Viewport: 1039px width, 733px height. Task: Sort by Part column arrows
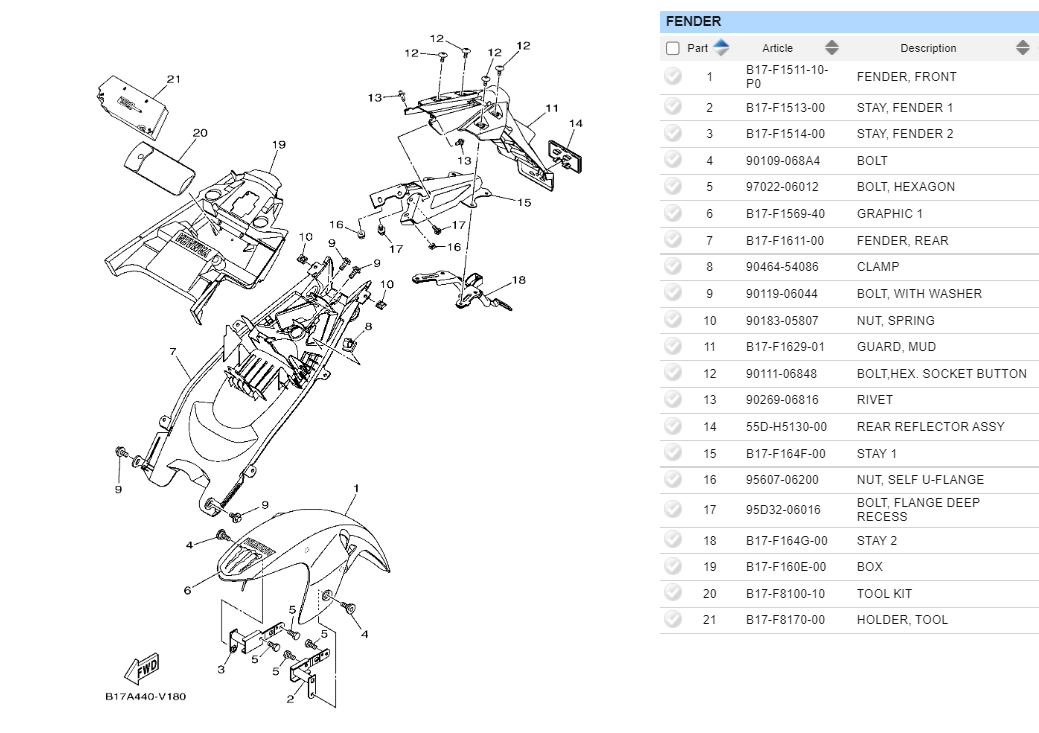pyautogui.click(x=721, y=48)
